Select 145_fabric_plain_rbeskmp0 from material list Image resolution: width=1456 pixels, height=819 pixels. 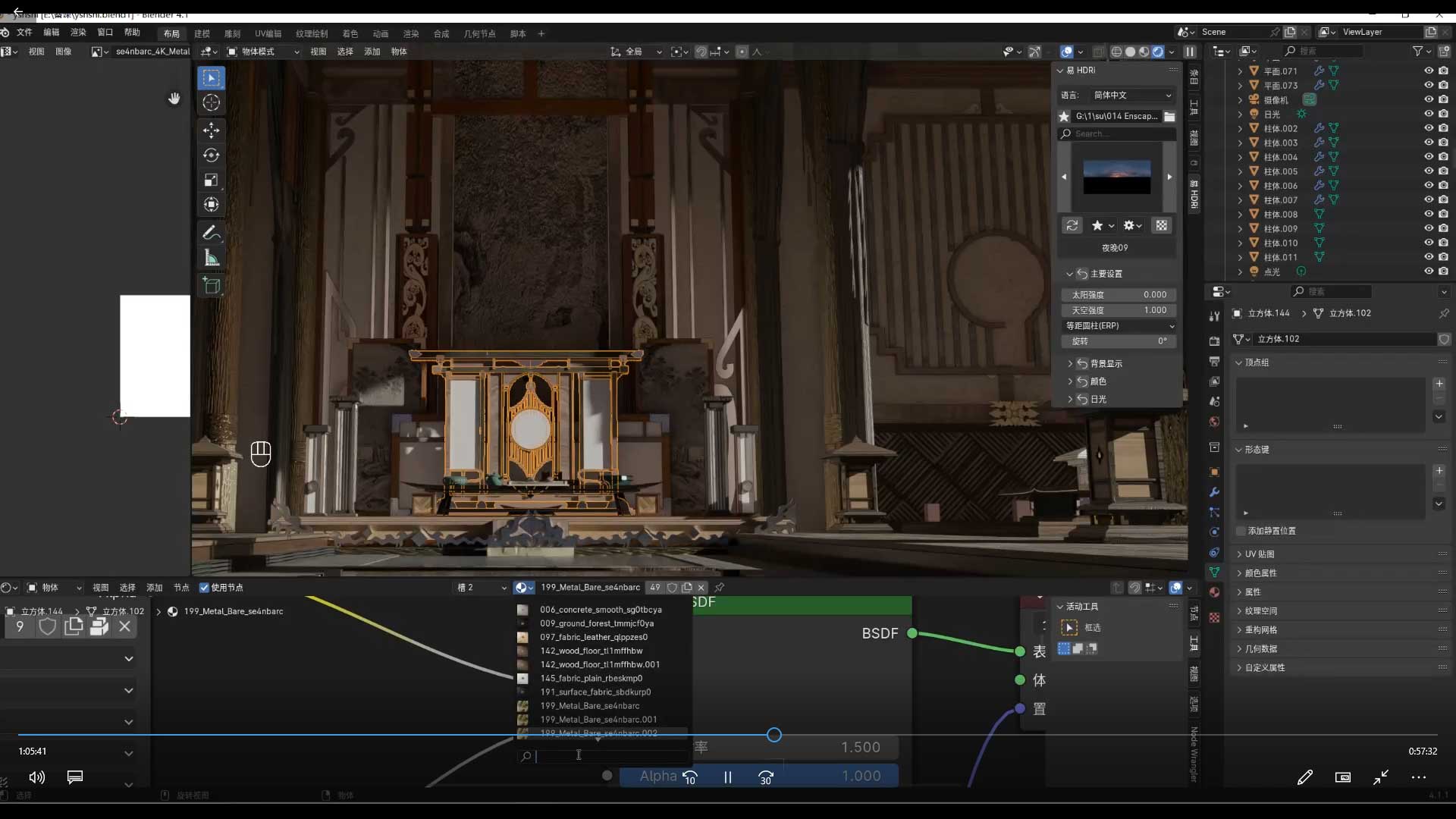pos(591,678)
